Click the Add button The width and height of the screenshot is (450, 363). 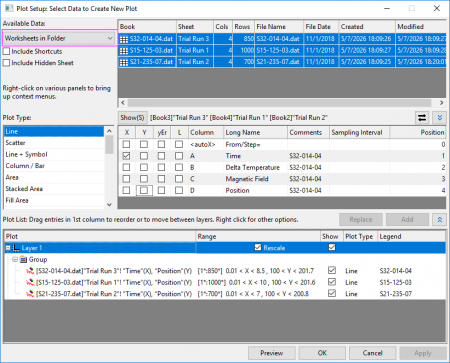tap(407, 219)
